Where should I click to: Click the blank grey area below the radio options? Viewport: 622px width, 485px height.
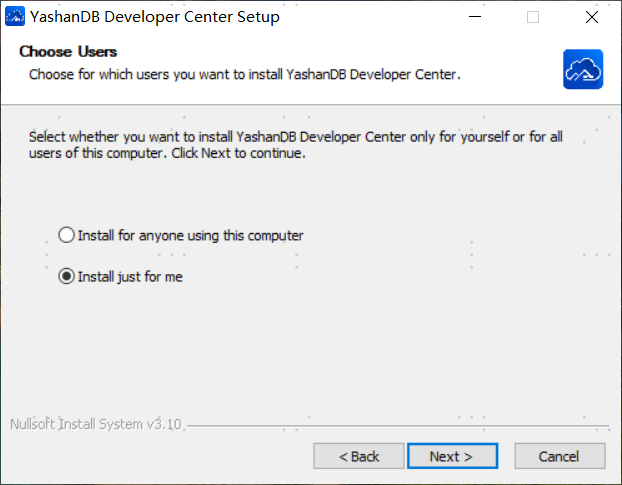pos(310,350)
